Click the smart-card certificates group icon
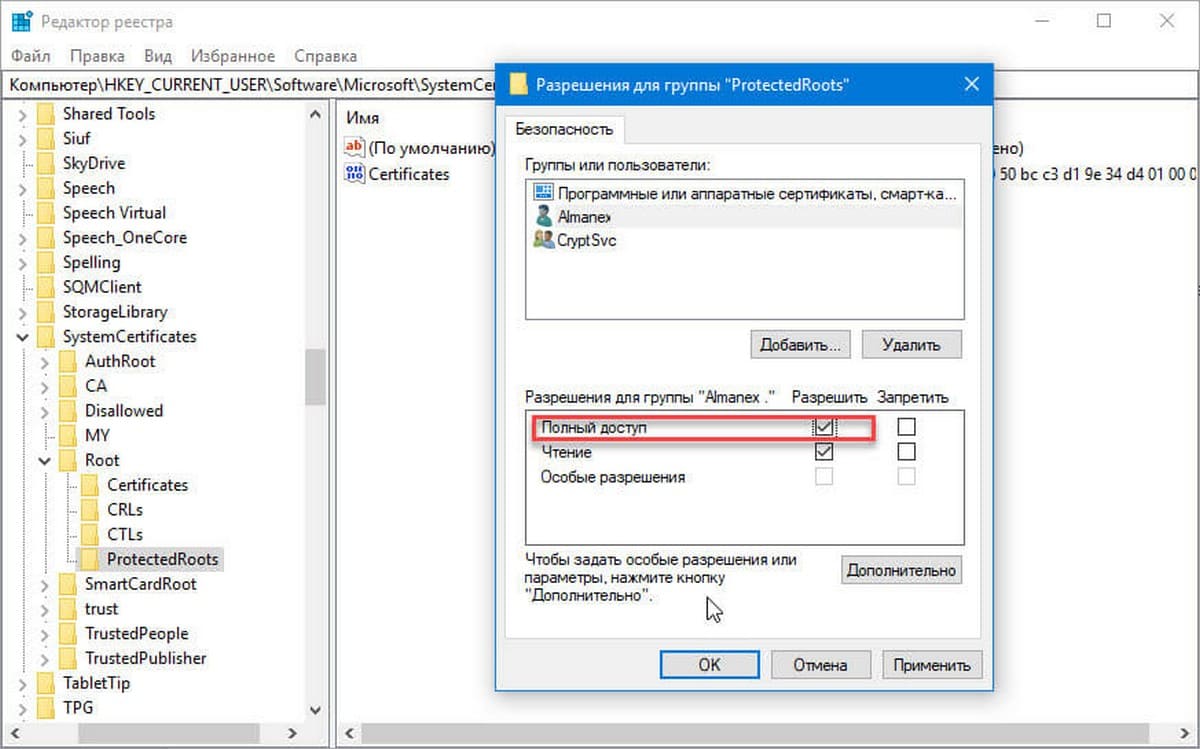The width and height of the screenshot is (1200, 749). click(x=544, y=192)
